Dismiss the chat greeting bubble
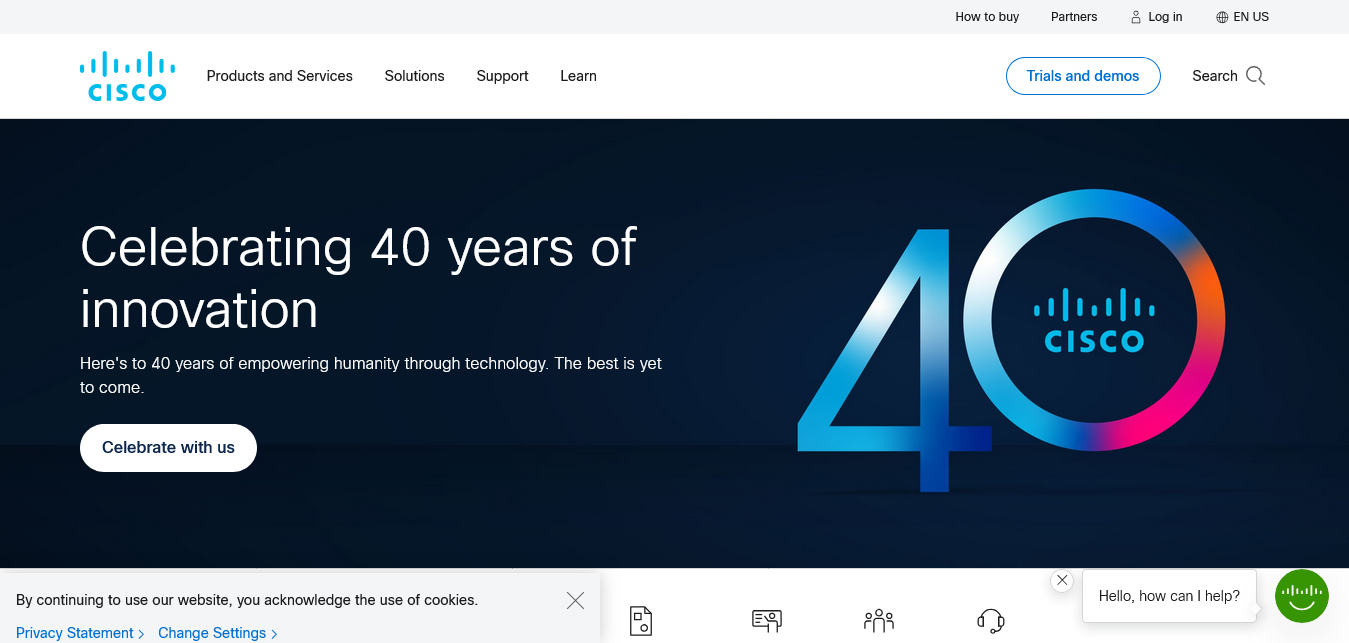The image size is (1349, 643). (x=1062, y=580)
